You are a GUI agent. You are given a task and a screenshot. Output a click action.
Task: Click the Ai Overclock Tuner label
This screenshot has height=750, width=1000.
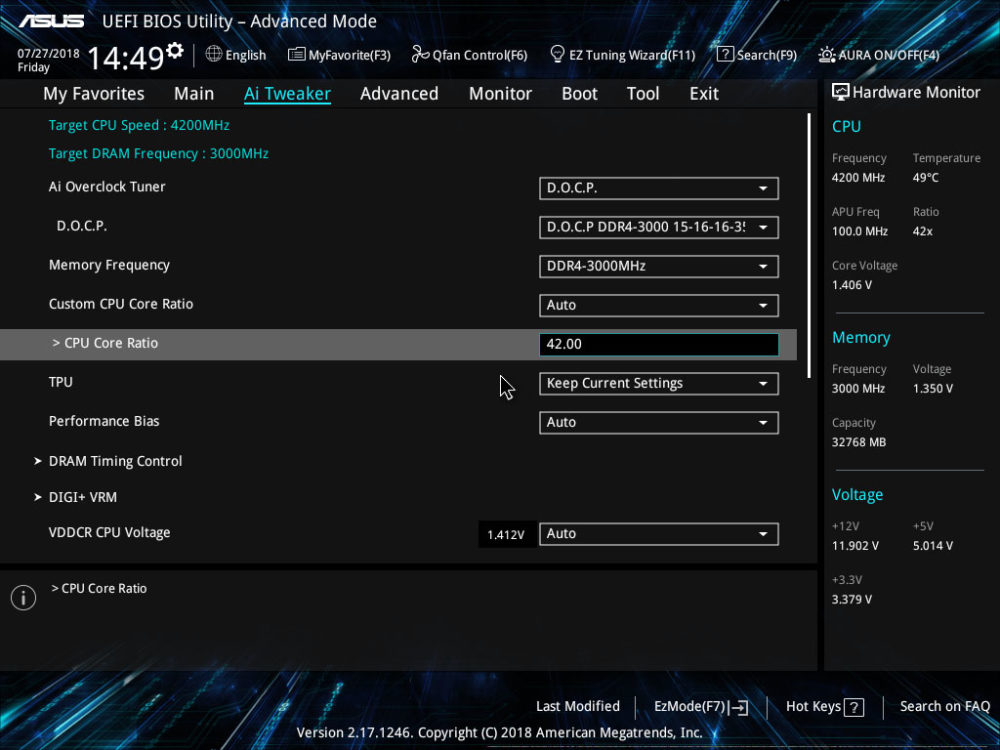click(107, 187)
